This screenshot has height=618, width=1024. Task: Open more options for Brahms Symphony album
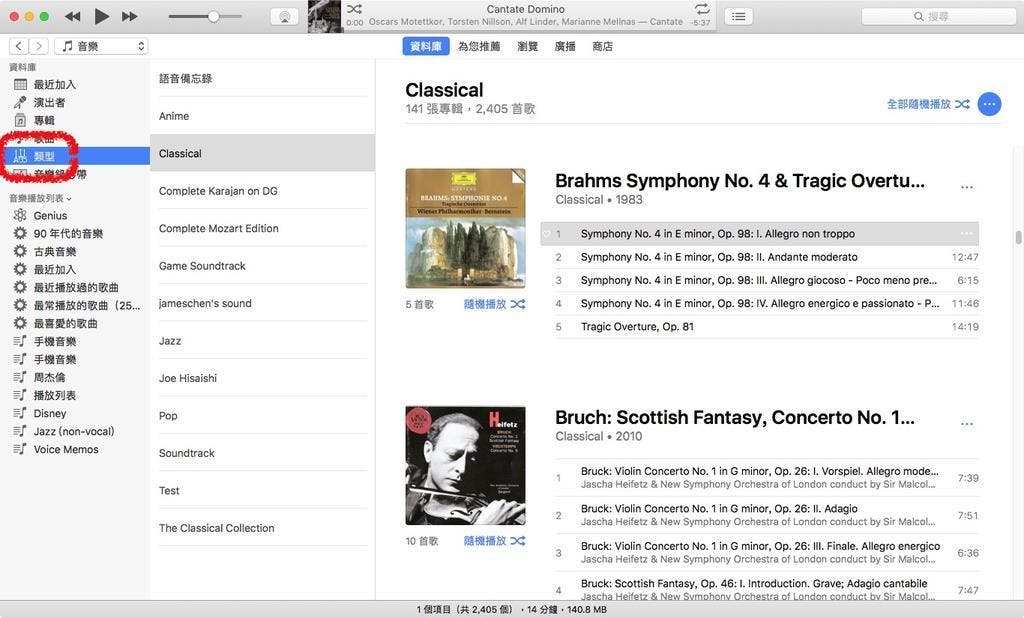pos(967,187)
